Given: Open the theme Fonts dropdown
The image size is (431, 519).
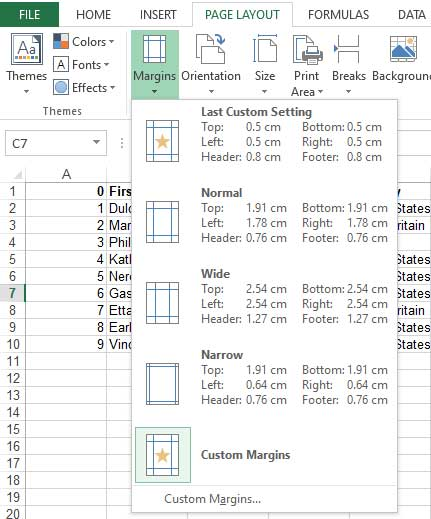Looking at the screenshot, I should point(81,65).
